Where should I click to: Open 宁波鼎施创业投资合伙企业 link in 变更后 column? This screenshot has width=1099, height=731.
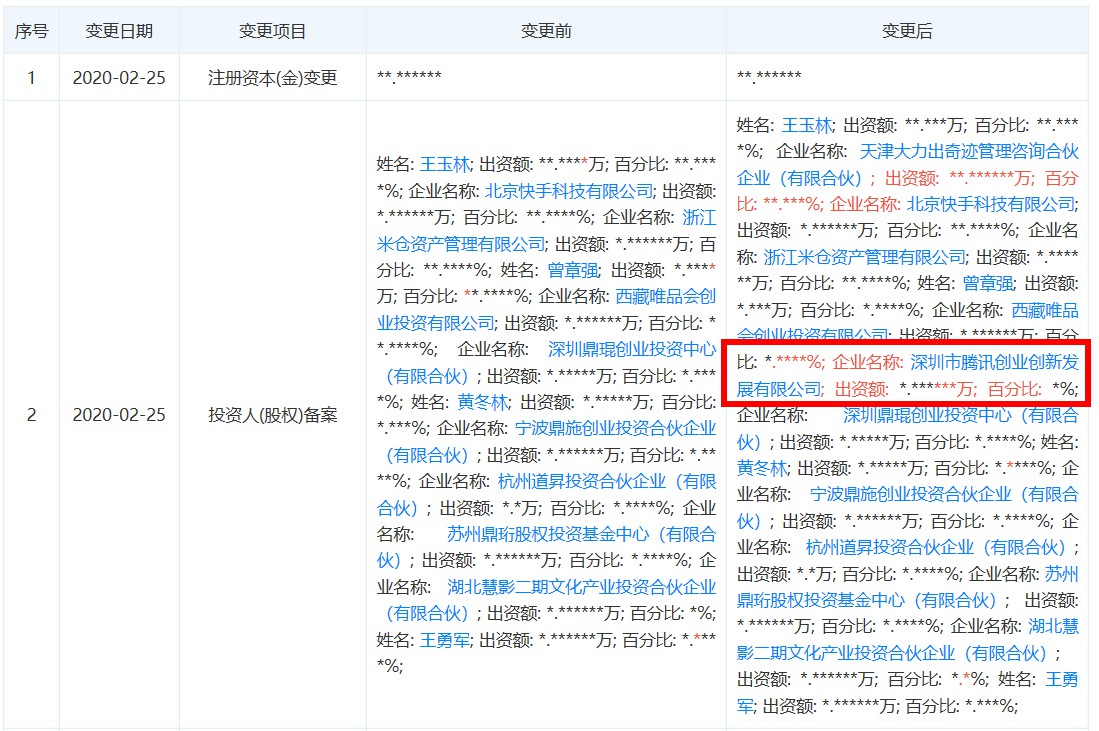click(908, 508)
